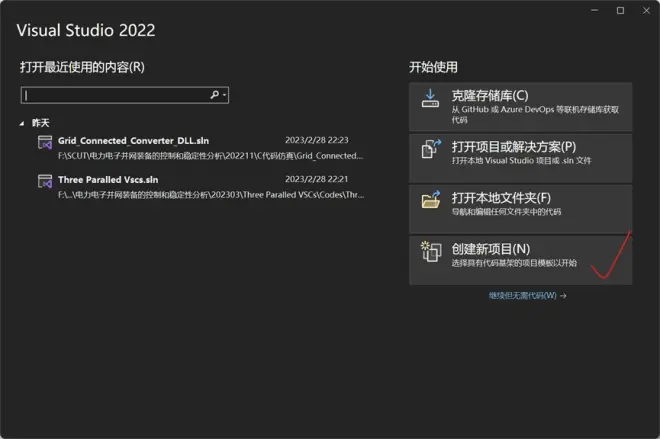Minimize the Visual Studio 2022 window
The height and width of the screenshot is (439, 660).
pos(594,11)
